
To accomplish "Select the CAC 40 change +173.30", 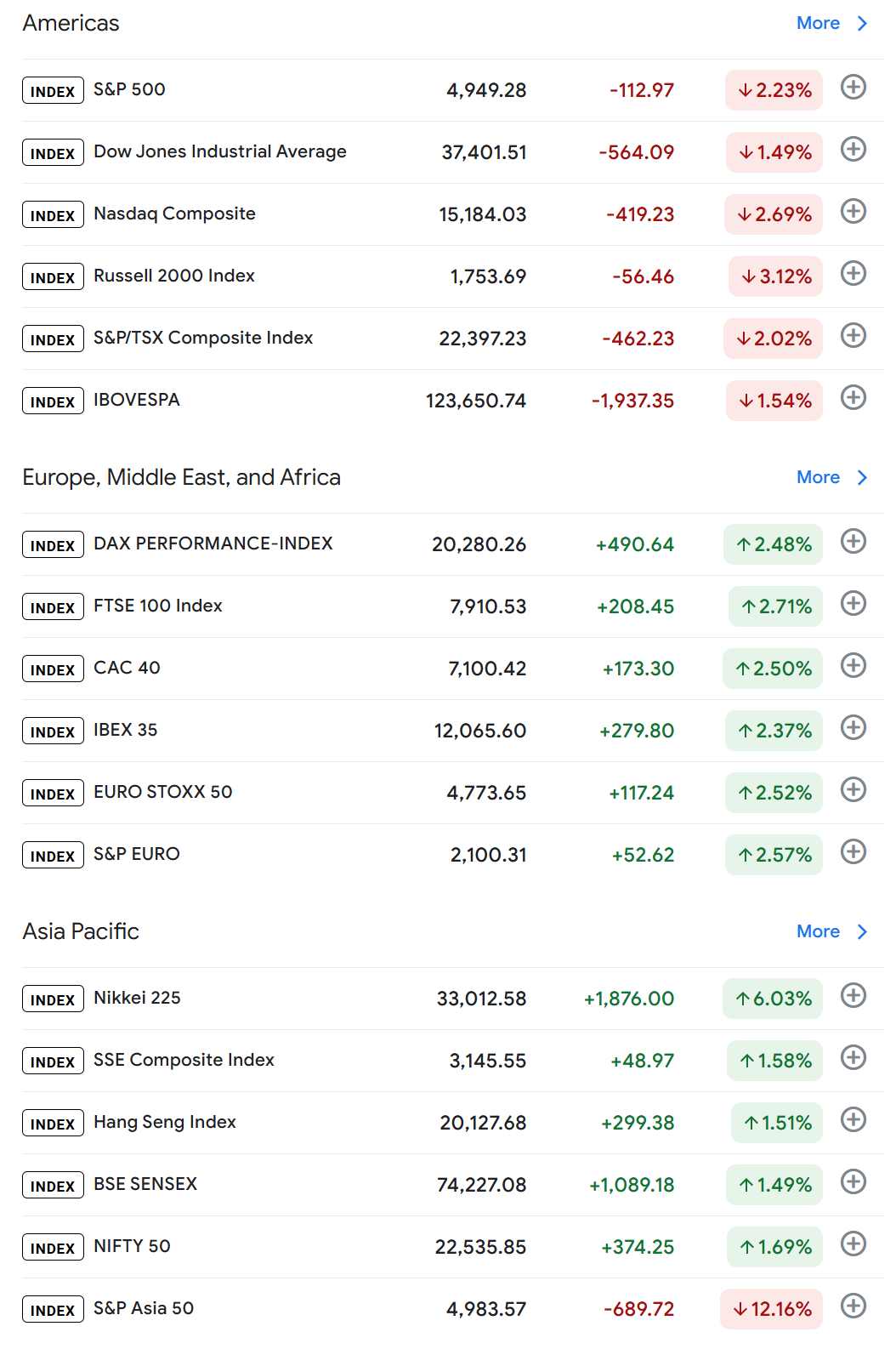I will click(x=638, y=669).
